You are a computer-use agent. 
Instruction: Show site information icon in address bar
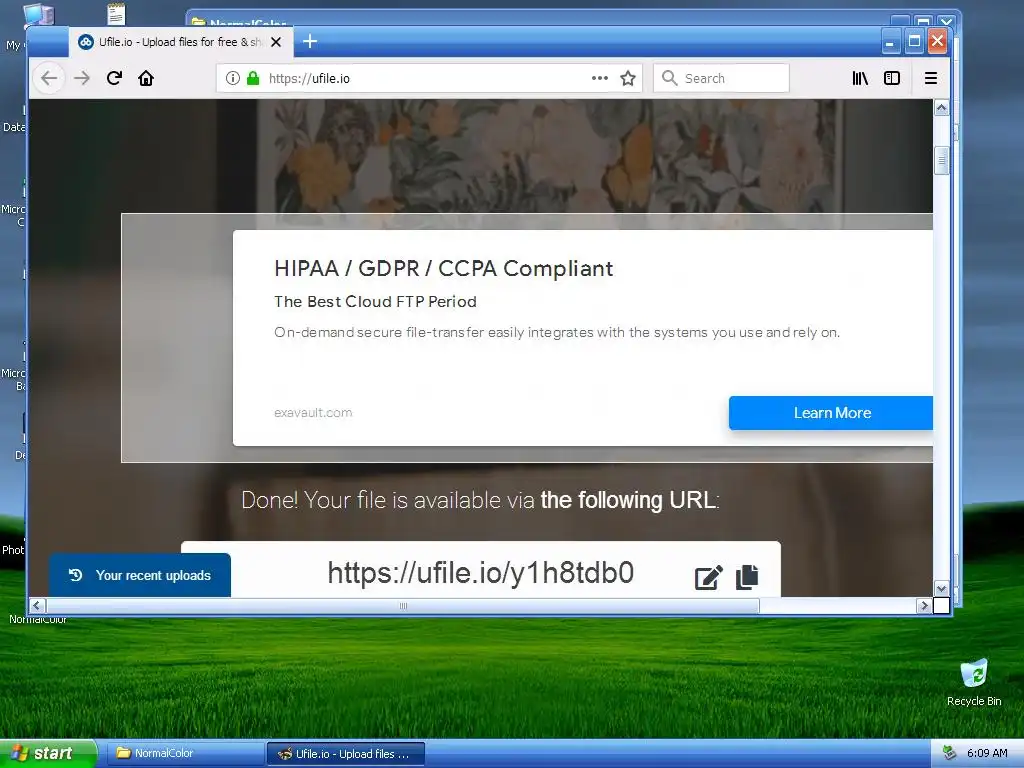pos(232,78)
